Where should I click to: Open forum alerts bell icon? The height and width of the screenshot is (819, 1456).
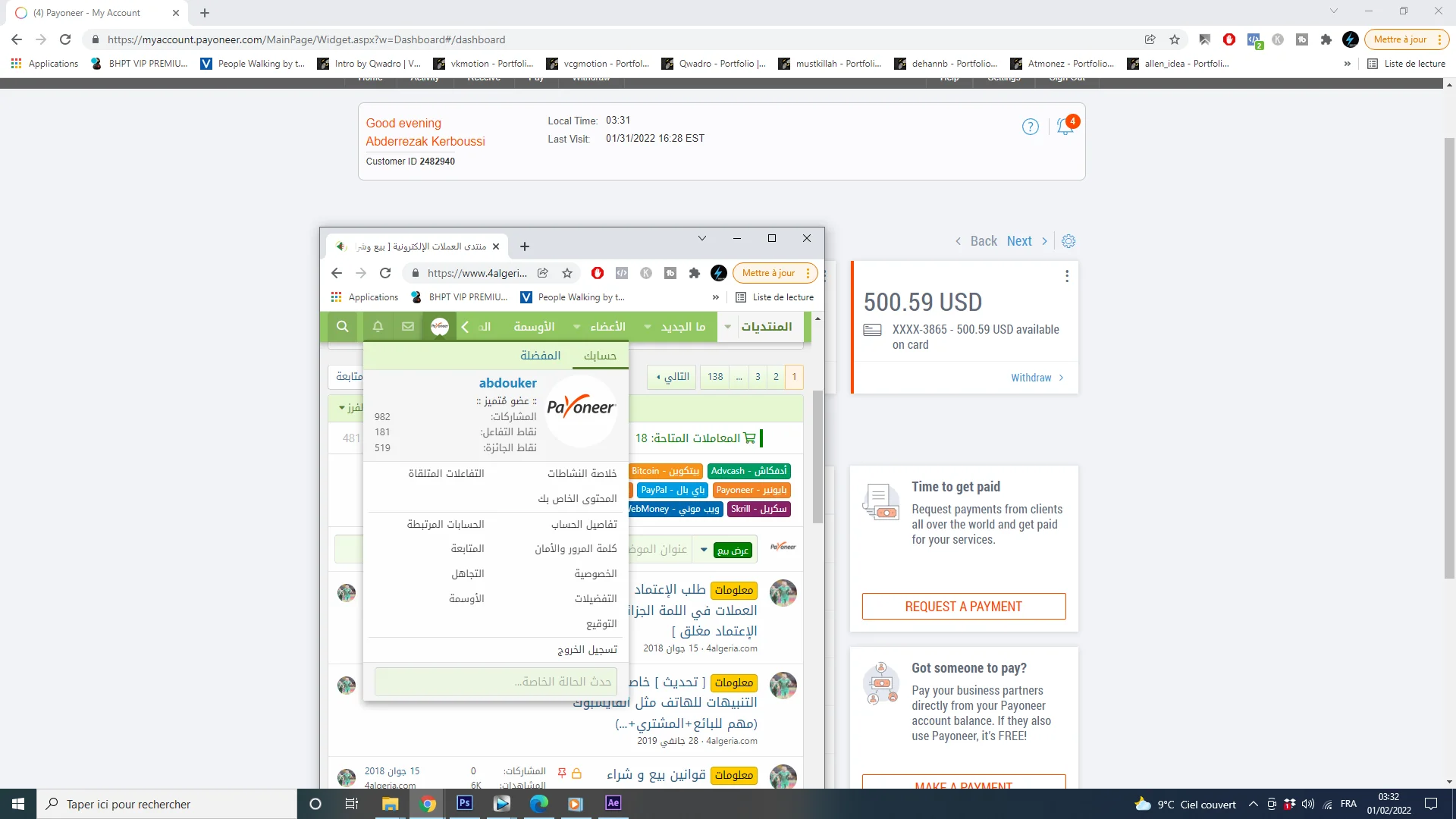coord(378,327)
